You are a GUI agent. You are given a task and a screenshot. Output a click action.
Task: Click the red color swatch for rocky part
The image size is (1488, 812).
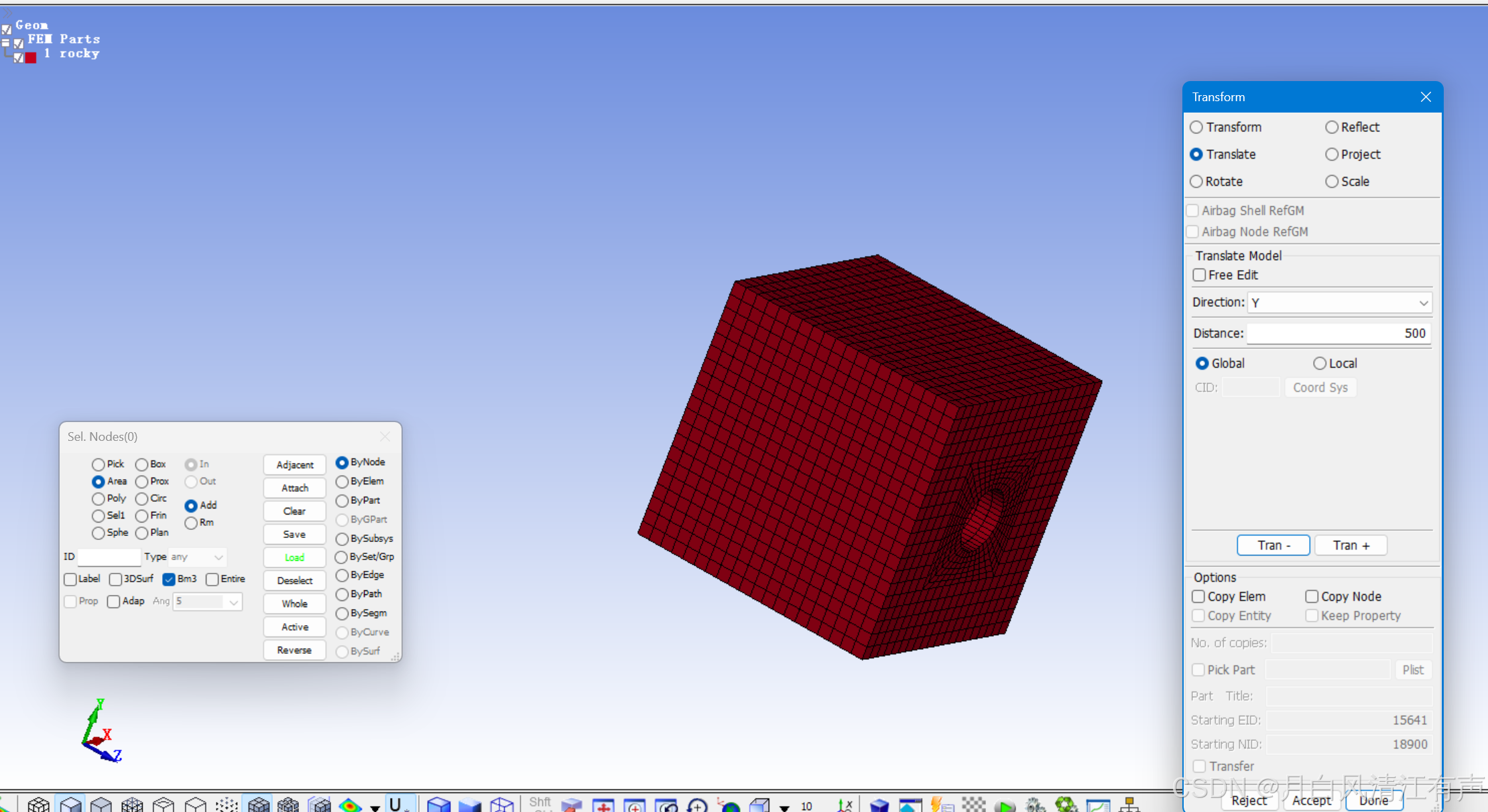pos(31,58)
